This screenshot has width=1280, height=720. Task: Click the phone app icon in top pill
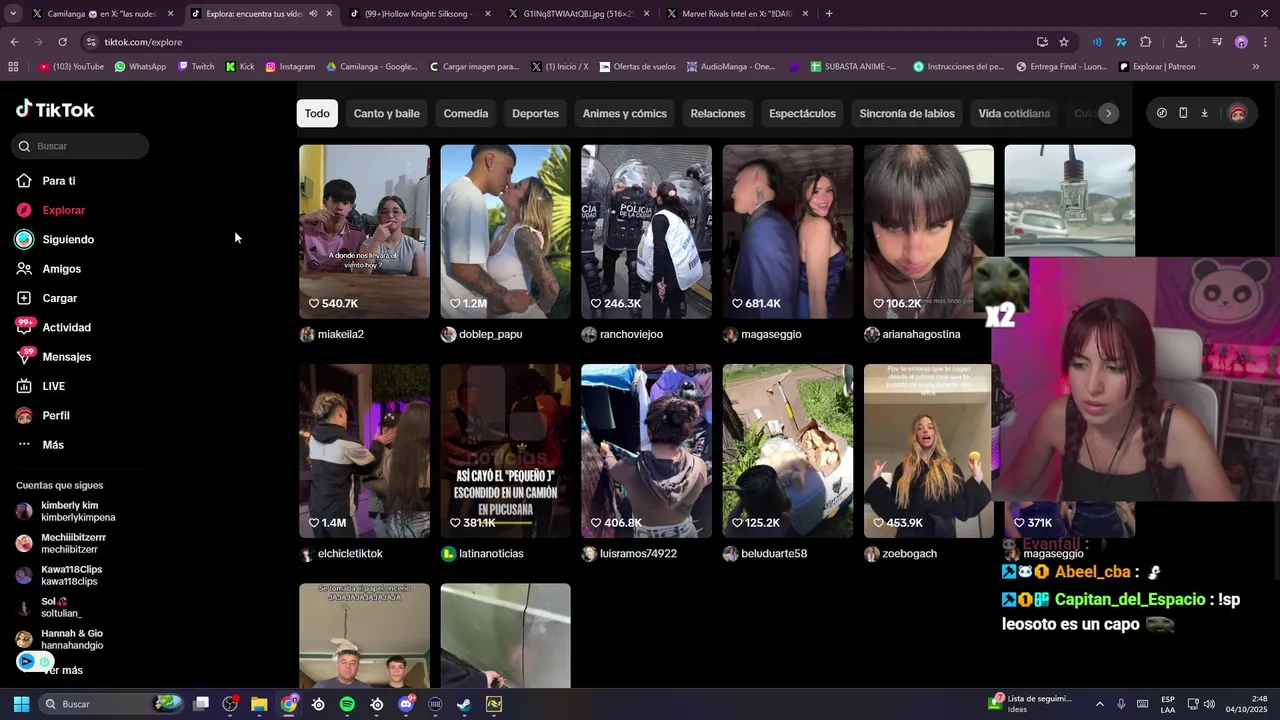[1183, 113]
